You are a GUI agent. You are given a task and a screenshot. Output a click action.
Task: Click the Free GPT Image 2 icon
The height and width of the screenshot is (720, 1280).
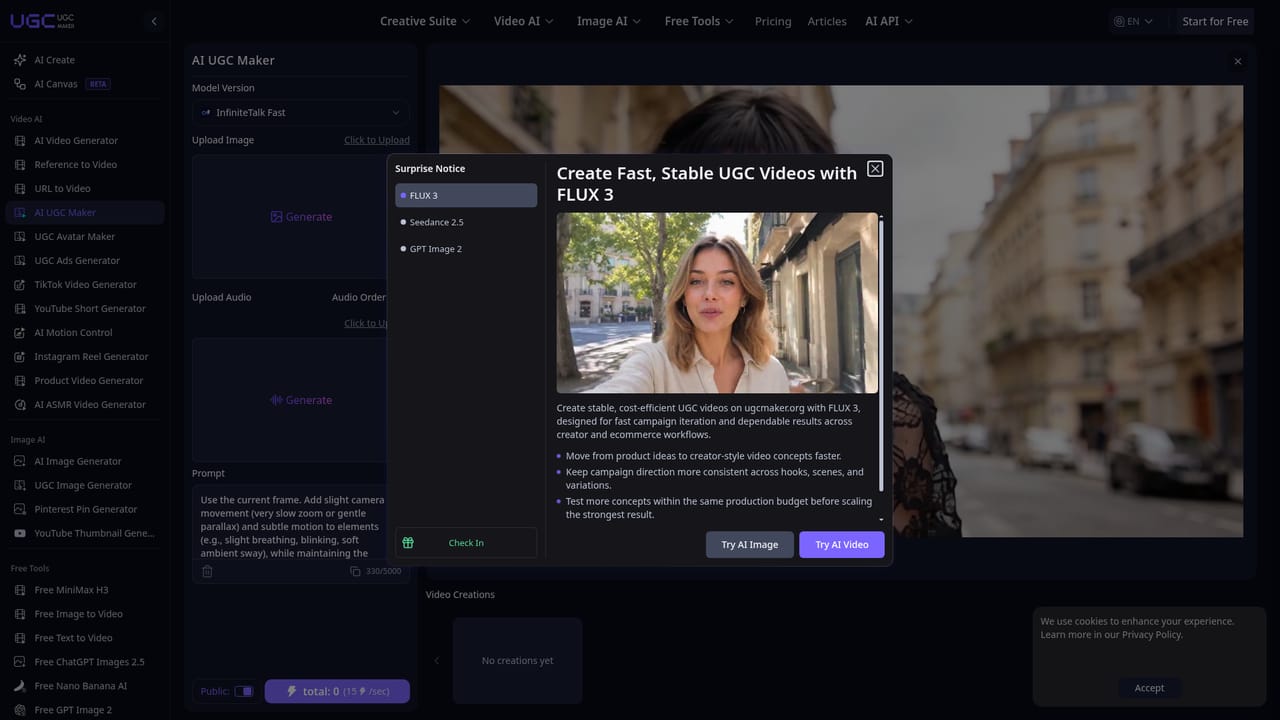[x=20, y=710]
